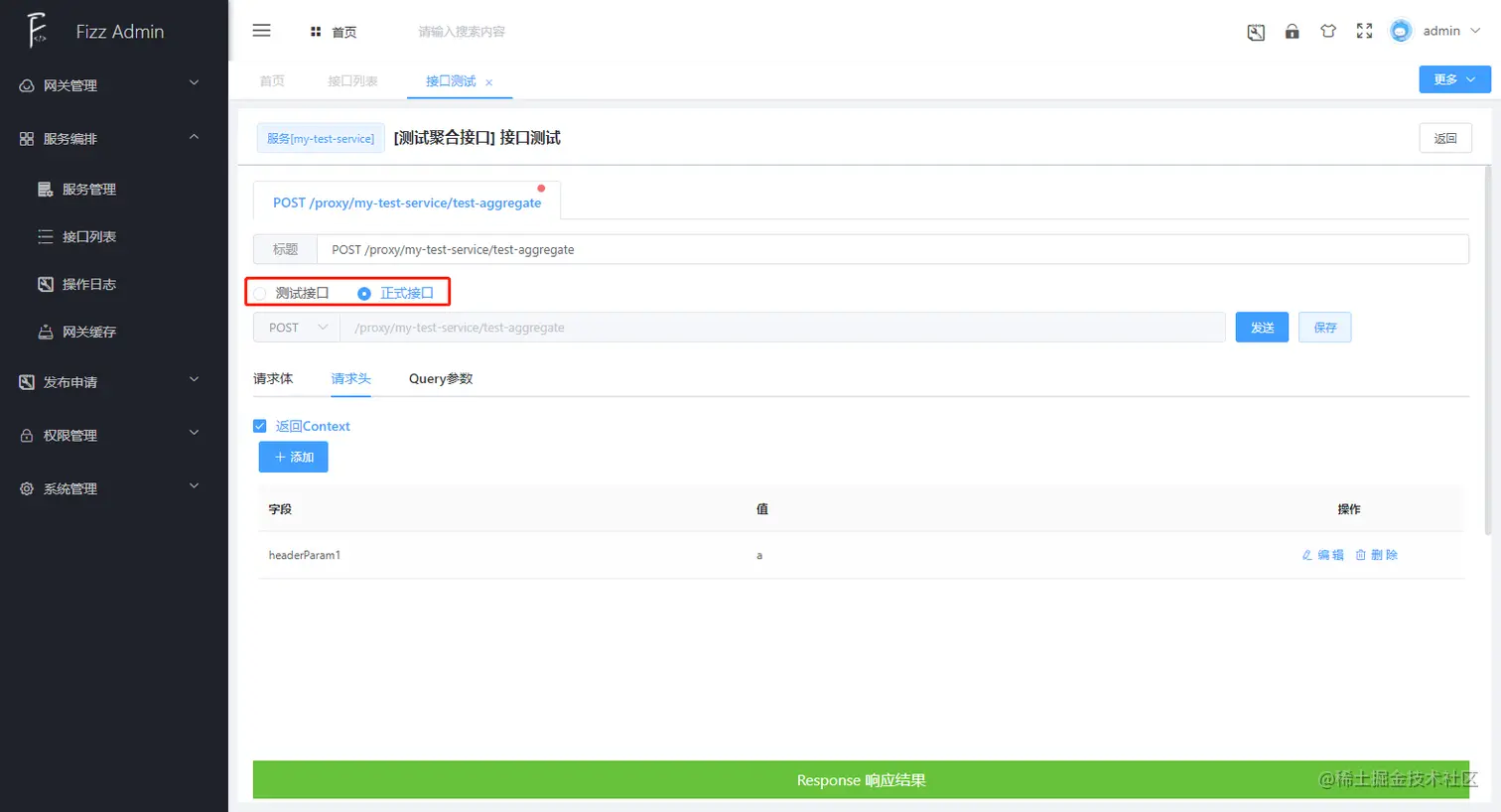Image resolution: width=1501 pixels, height=812 pixels.
Task: Open the search icon in top toolbar
Action: pyautogui.click(x=1256, y=32)
